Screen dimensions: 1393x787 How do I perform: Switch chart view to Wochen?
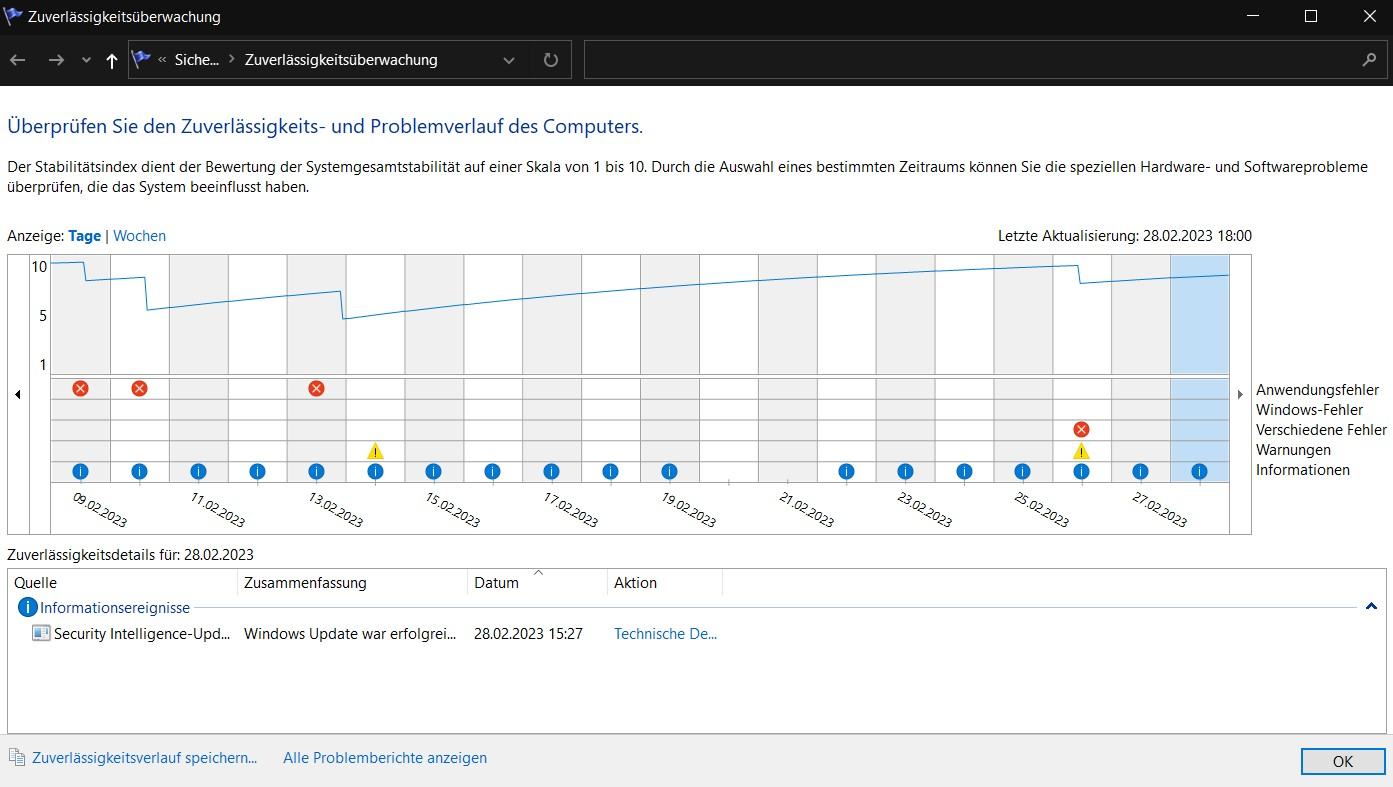click(139, 236)
